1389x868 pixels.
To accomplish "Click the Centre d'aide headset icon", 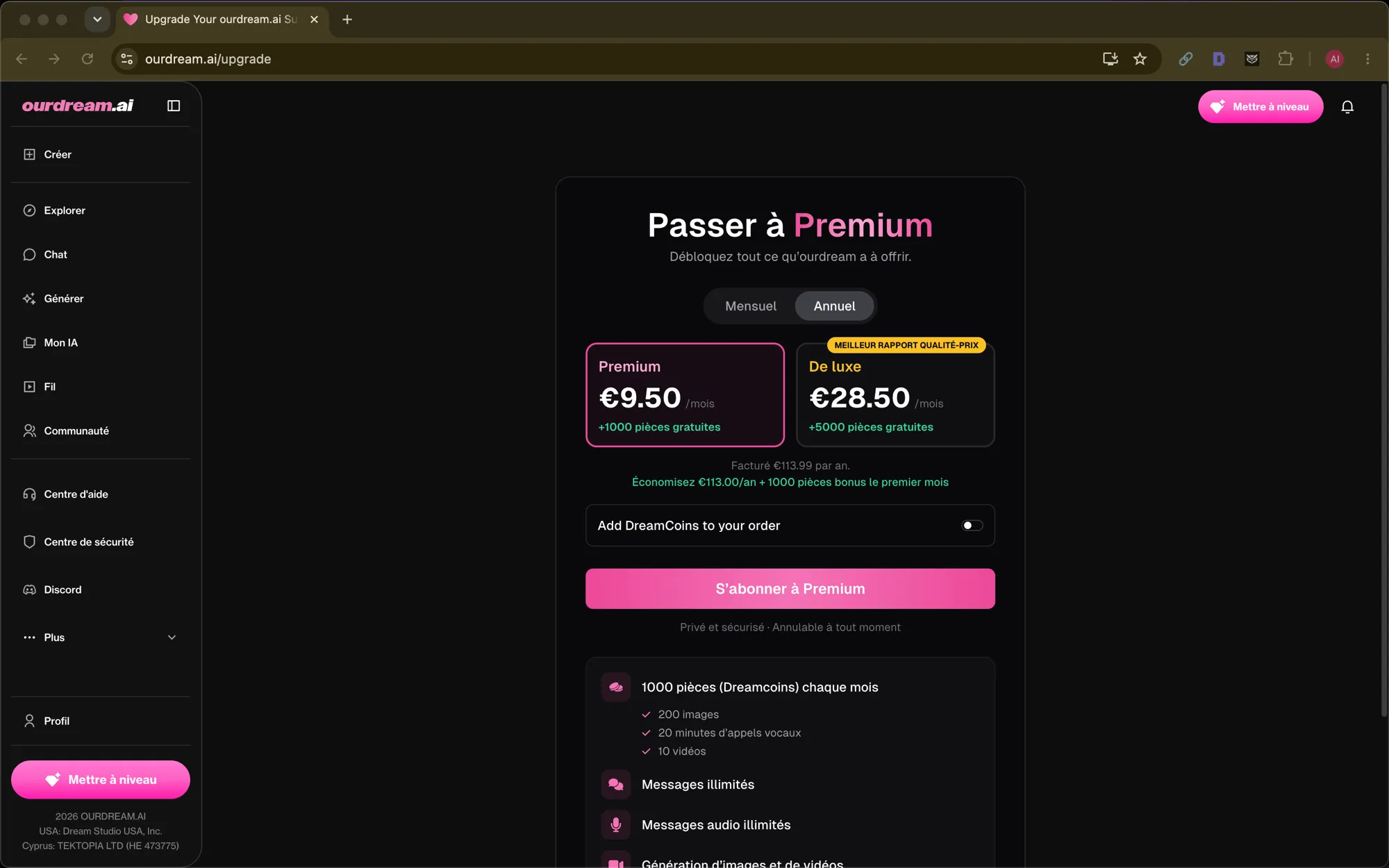I will click(29, 494).
